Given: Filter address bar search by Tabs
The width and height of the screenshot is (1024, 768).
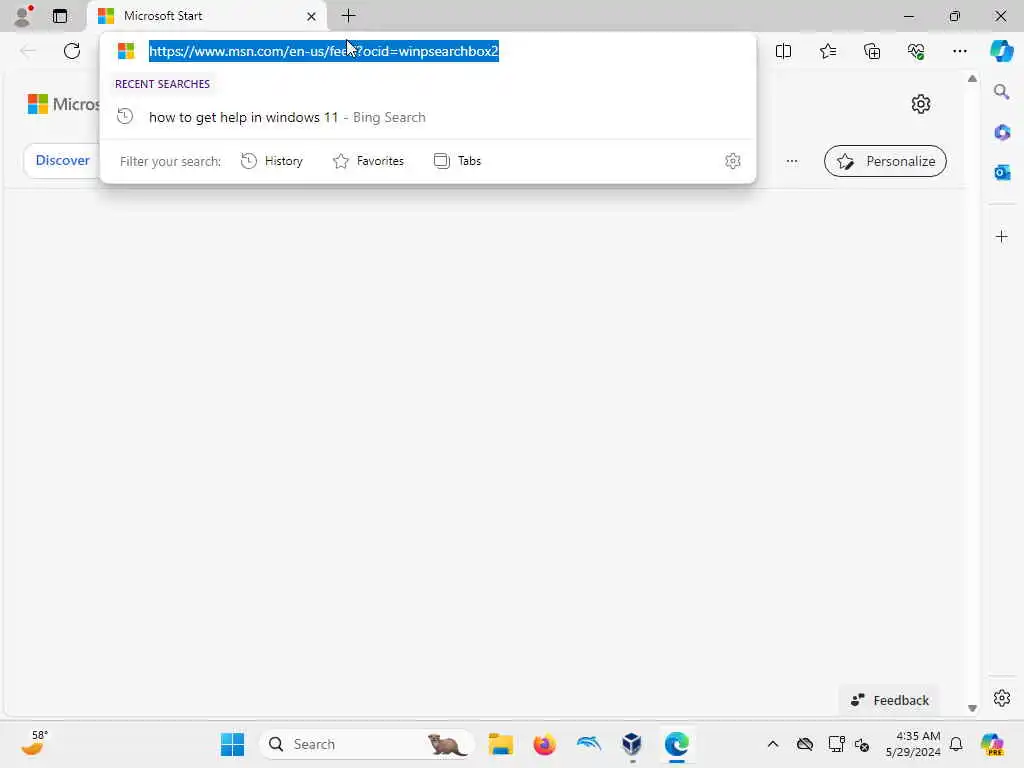Looking at the screenshot, I should pyautogui.click(x=457, y=161).
